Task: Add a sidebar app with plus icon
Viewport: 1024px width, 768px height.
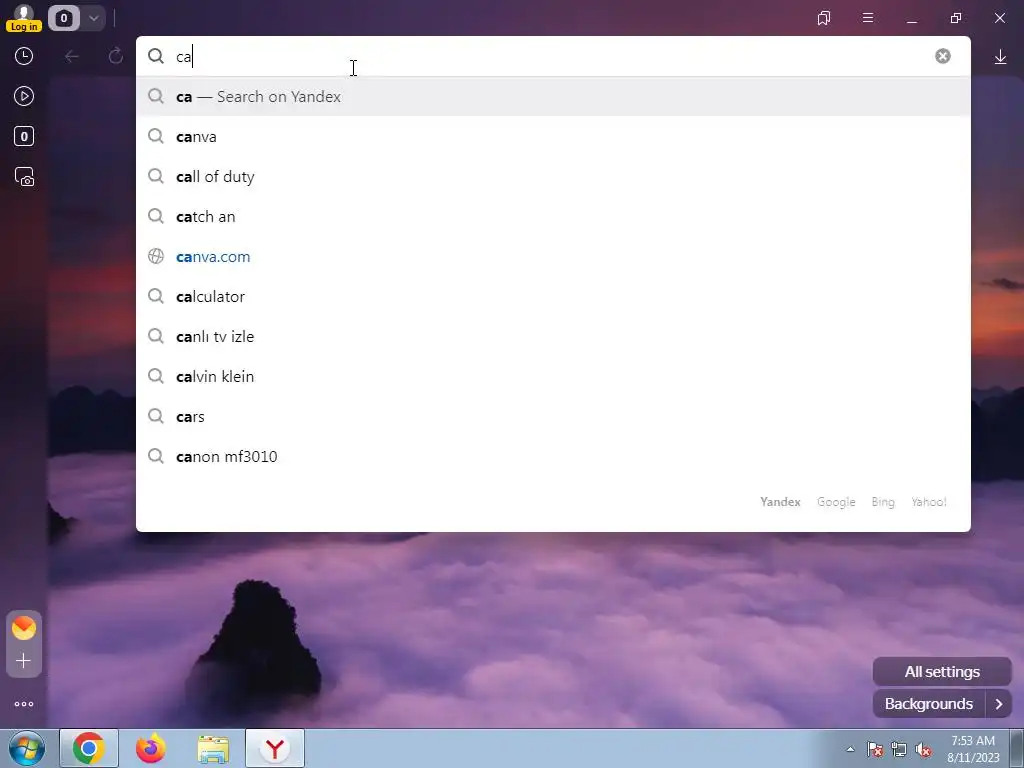Action: click(x=24, y=661)
